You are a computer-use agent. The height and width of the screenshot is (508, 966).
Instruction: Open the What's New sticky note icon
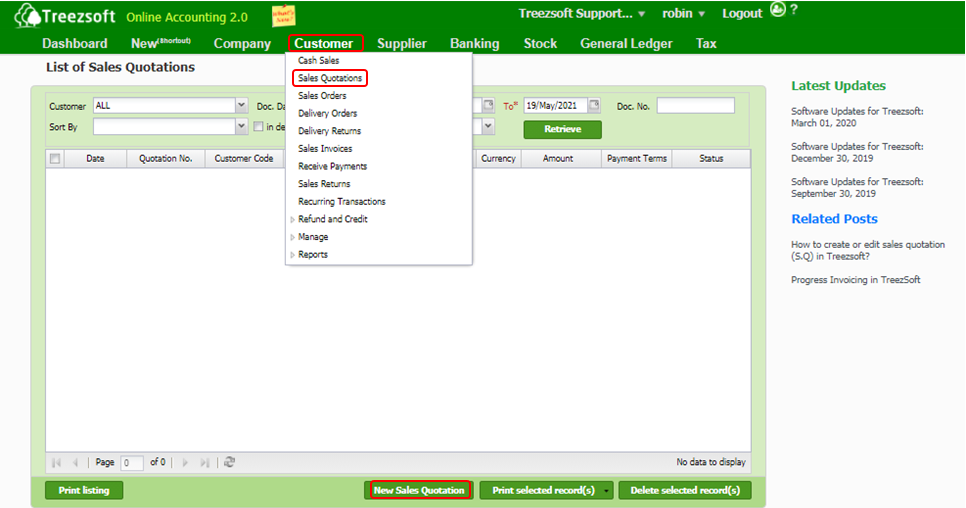coord(283,16)
